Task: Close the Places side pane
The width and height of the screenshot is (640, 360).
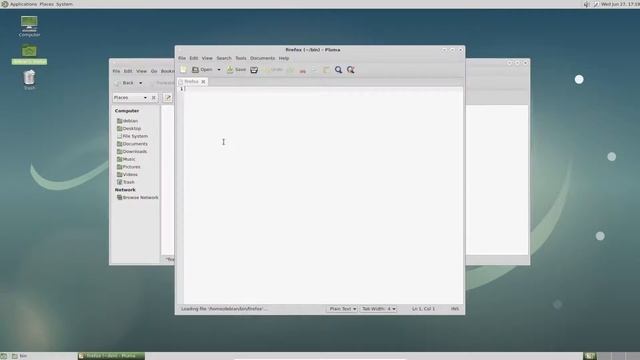Action: (153, 98)
